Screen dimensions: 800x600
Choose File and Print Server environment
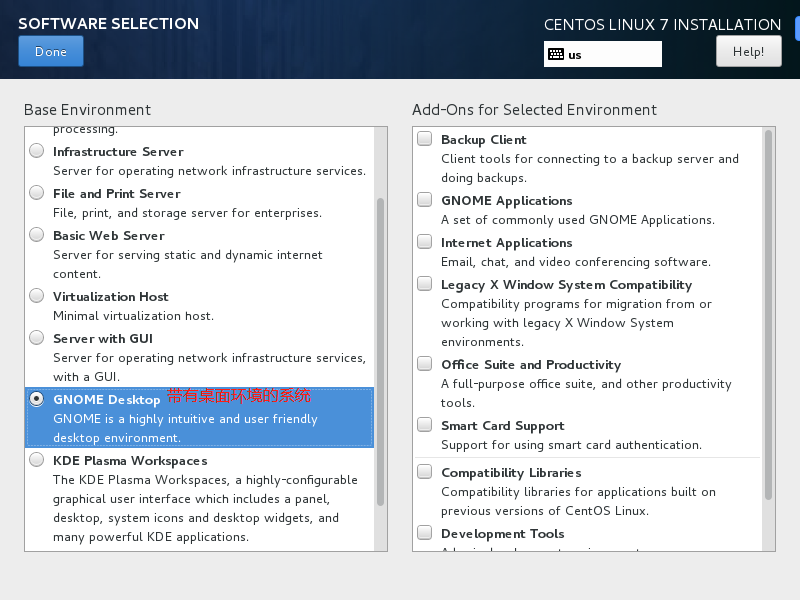click(x=37, y=193)
